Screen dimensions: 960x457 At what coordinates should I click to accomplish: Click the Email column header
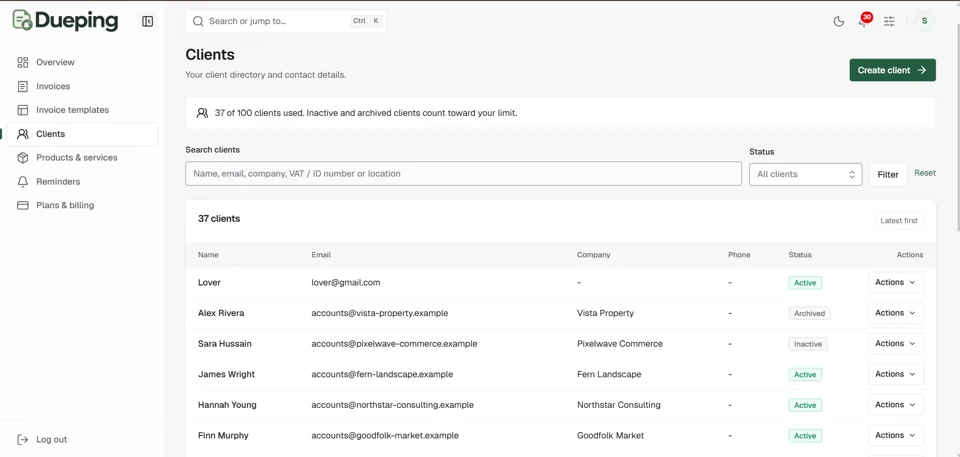(321, 255)
